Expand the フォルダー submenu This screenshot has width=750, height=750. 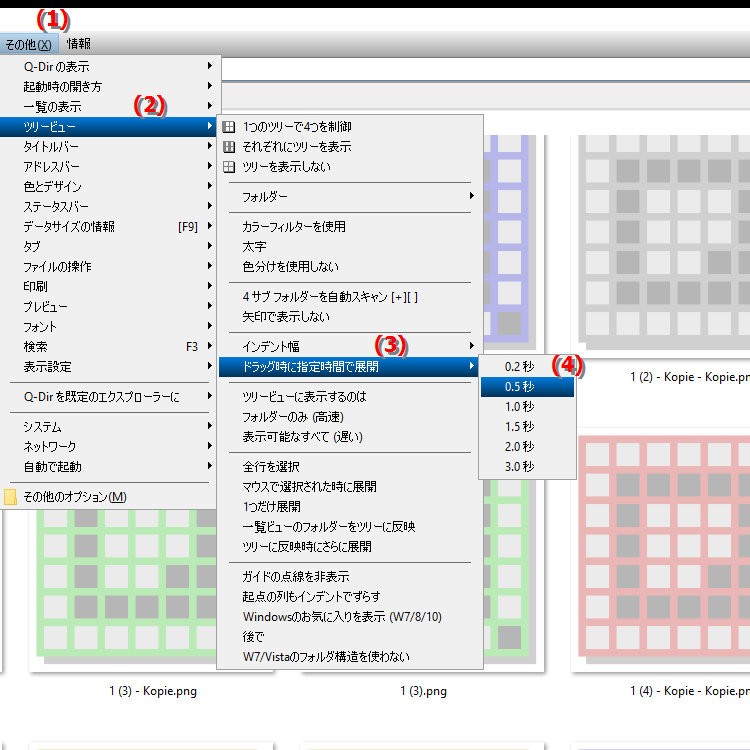coord(350,197)
